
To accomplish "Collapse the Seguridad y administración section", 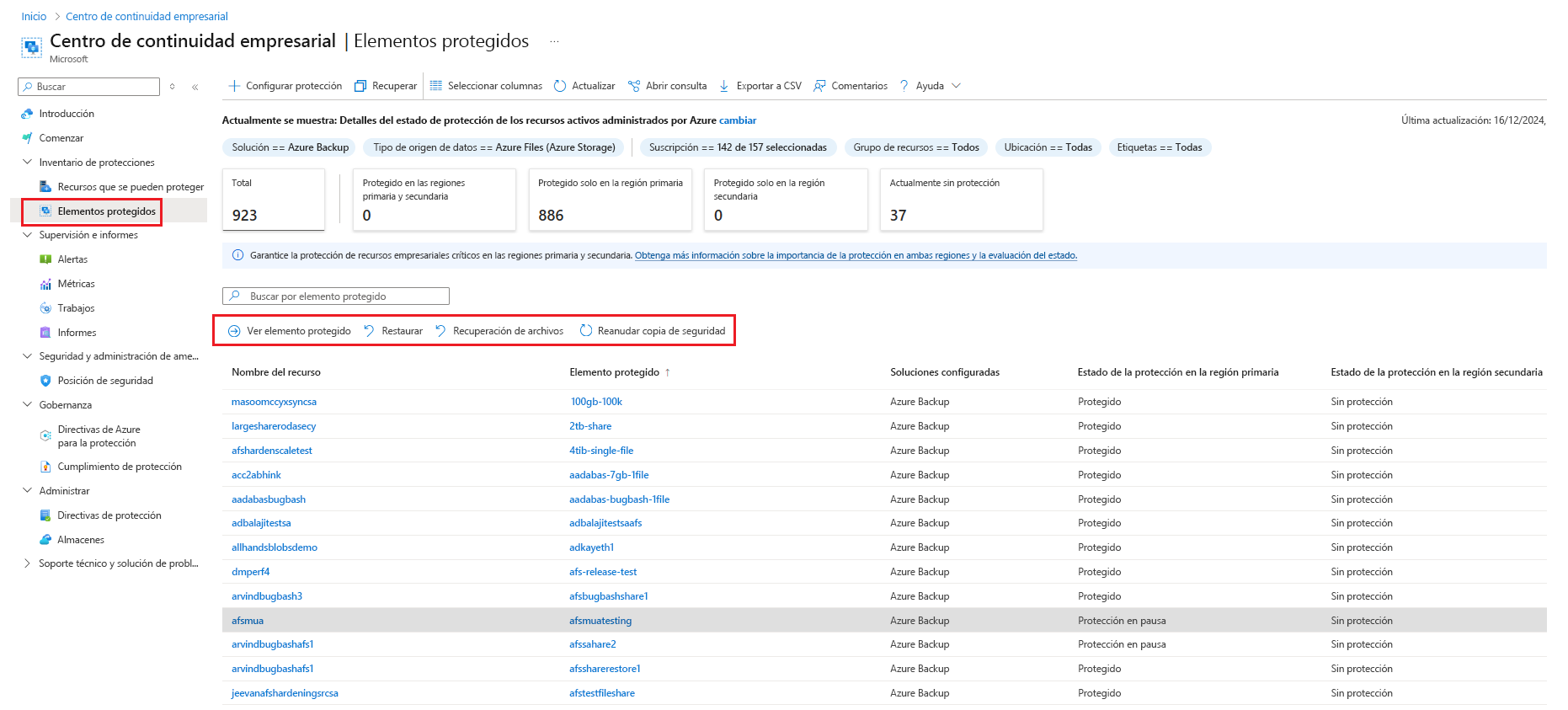I will coord(27,356).
